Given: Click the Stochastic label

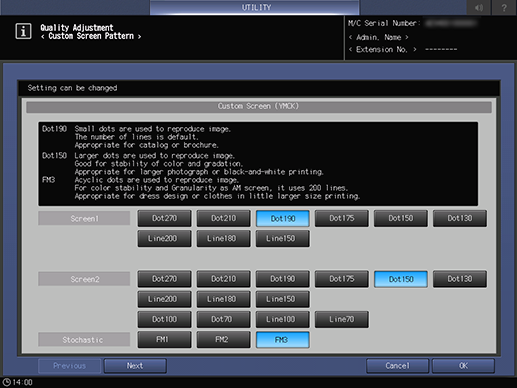Looking at the screenshot, I should 84,340.
